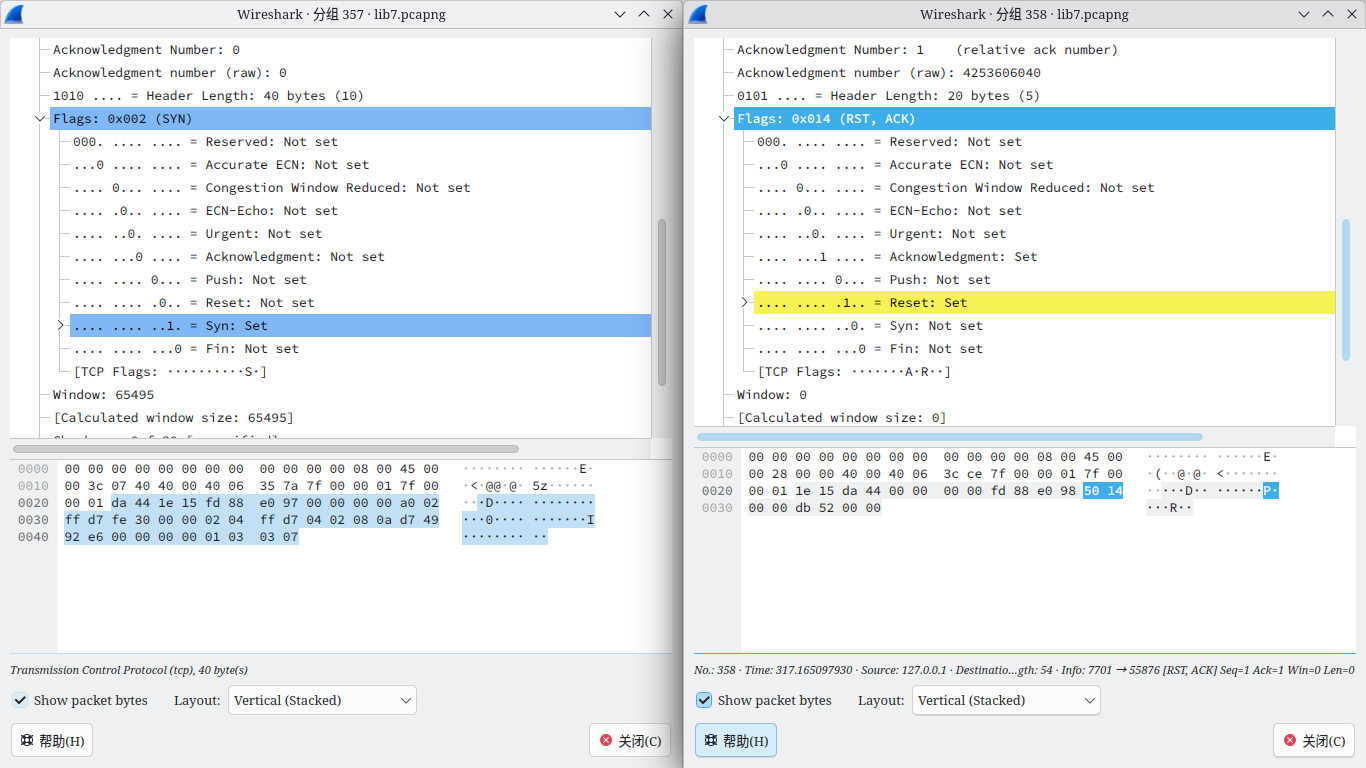Open help with 帮助(H) in the packet 357 window
The height and width of the screenshot is (768, 1366).
coord(52,741)
